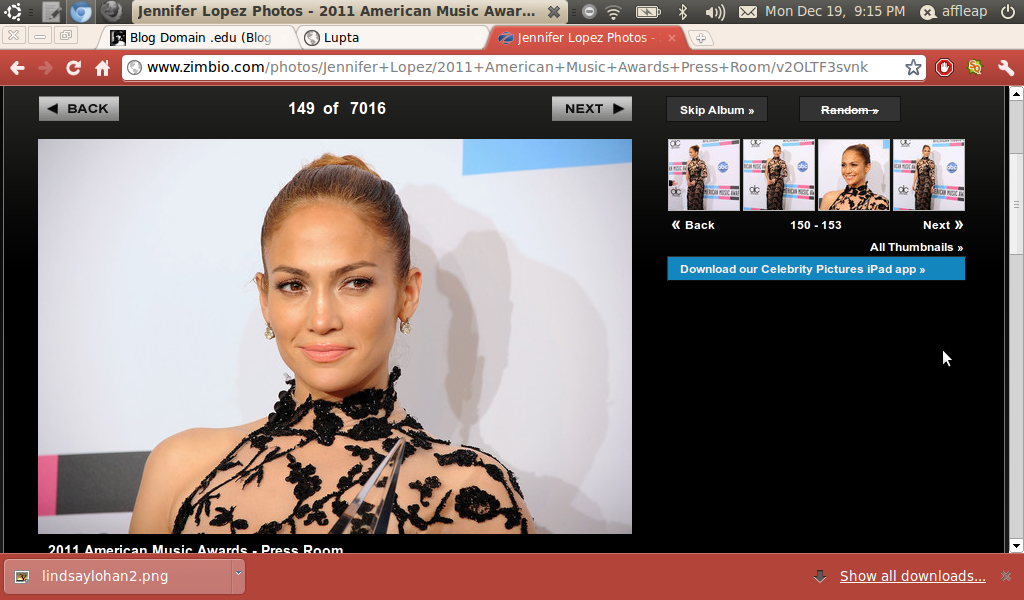
Task: Switch to the Lupta tab
Action: pyautogui.click(x=392, y=38)
